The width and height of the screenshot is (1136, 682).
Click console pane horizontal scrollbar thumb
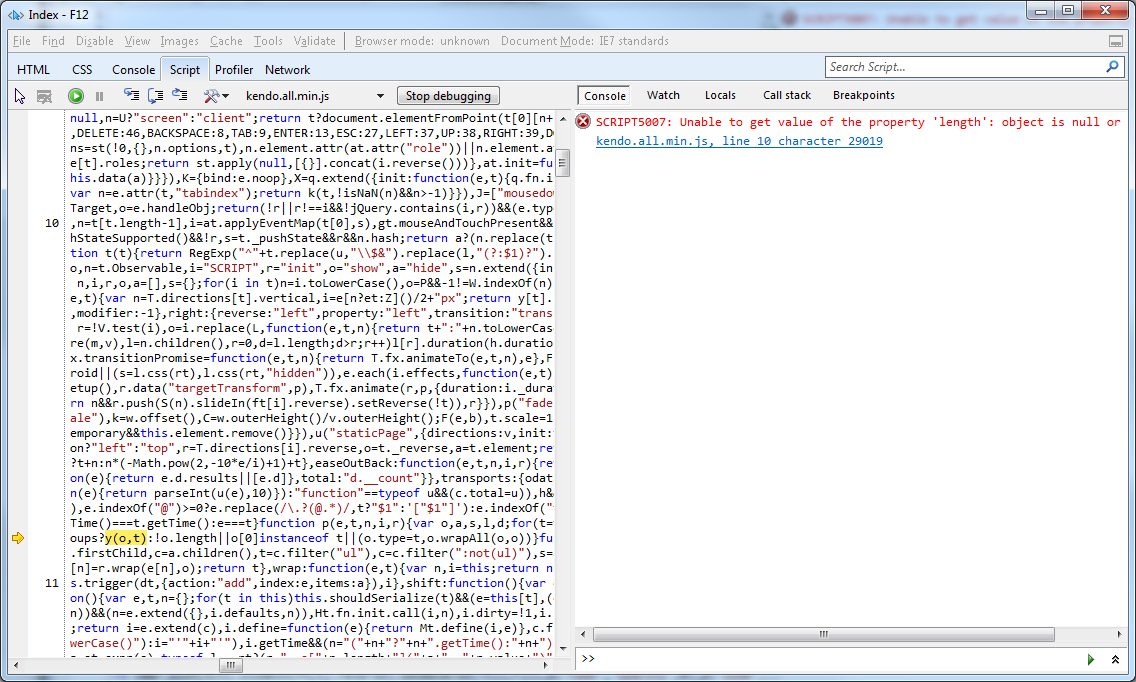click(x=824, y=634)
